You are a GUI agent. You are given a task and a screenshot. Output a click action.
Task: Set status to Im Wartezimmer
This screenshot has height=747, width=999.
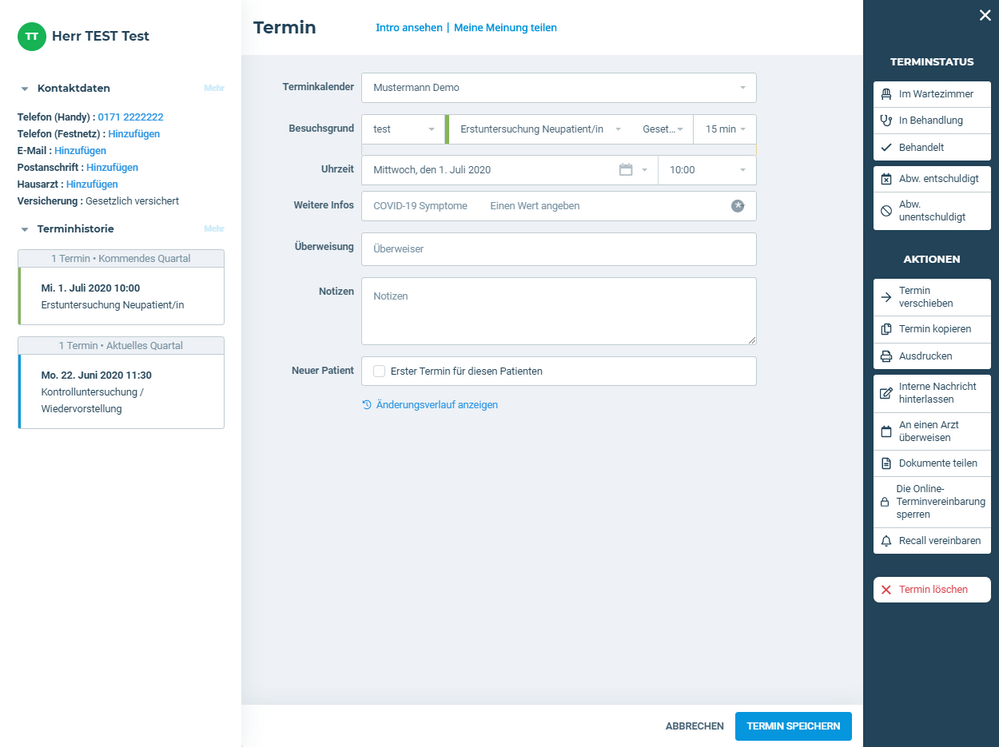[x=932, y=94]
